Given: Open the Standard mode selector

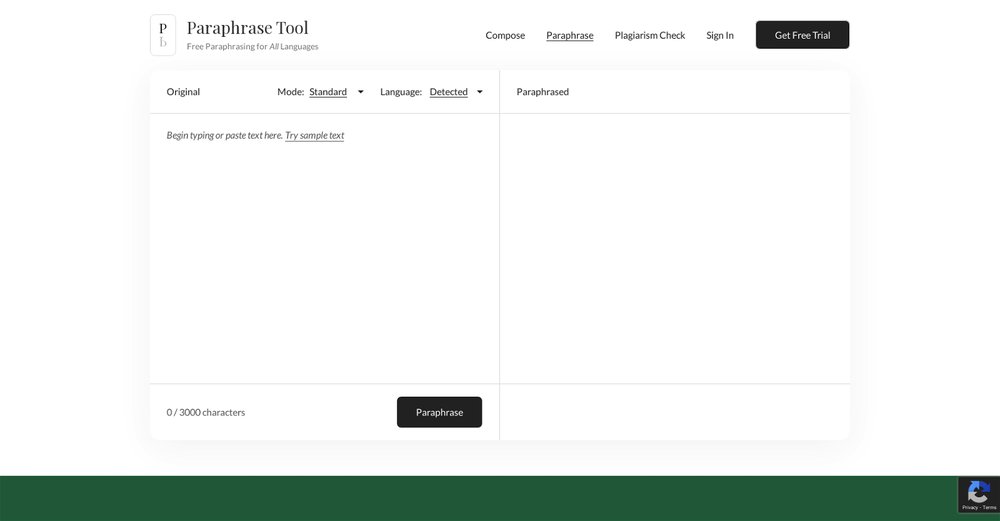Looking at the screenshot, I should pos(328,92).
